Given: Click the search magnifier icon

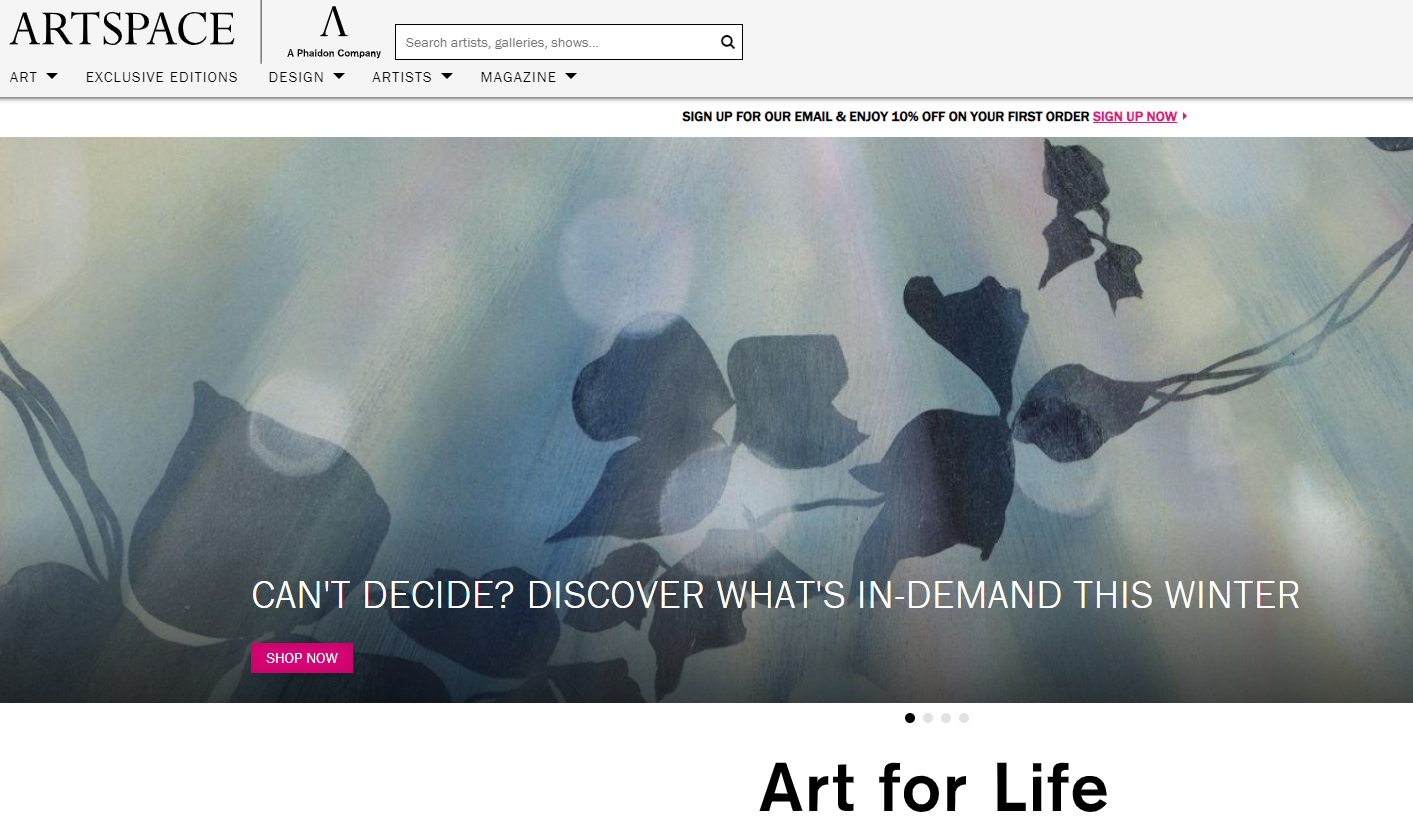Looking at the screenshot, I should 727,42.
